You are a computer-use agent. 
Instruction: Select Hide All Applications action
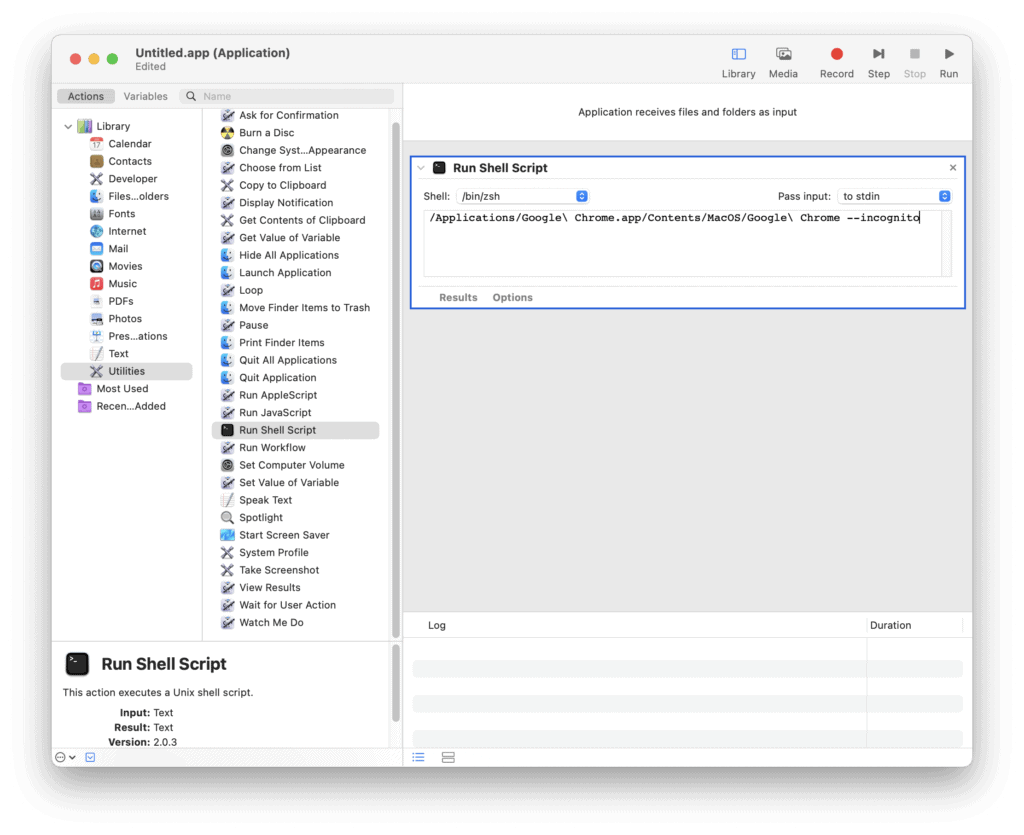coord(289,255)
